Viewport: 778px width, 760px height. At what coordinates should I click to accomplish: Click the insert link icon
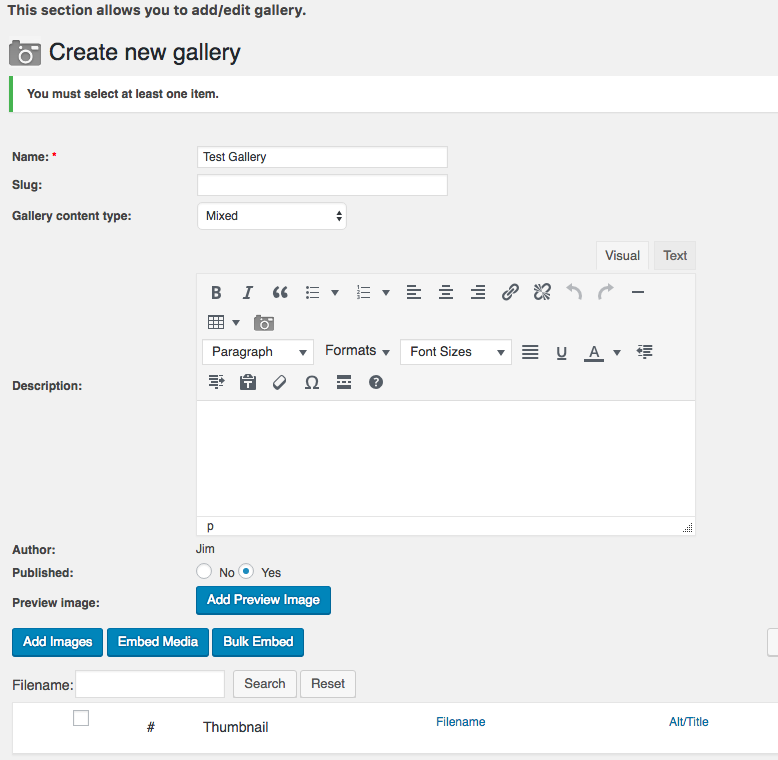click(x=510, y=293)
